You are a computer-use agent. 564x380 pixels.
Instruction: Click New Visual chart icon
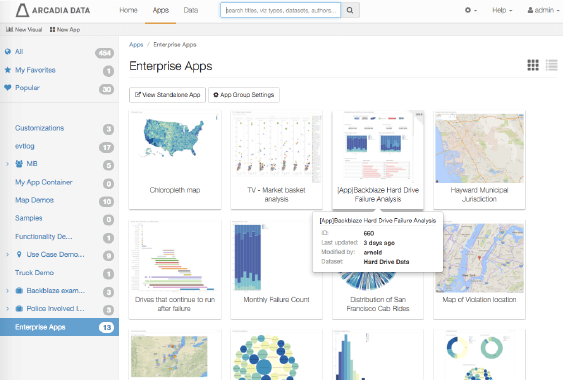(x=10, y=30)
